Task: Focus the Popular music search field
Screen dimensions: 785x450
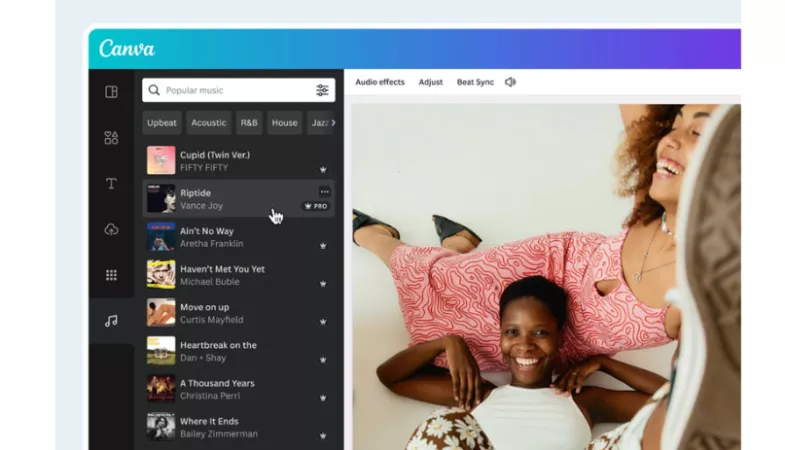Action: coord(239,90)
